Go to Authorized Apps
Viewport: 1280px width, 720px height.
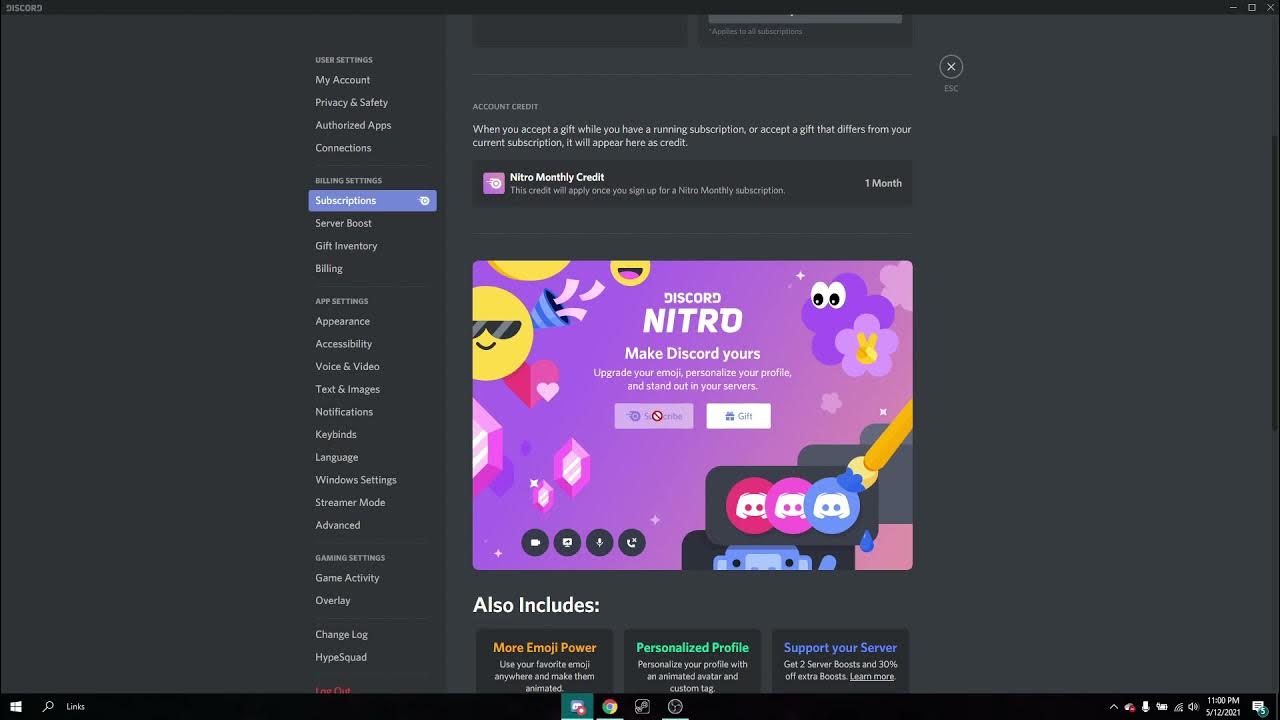pos(353,125)
